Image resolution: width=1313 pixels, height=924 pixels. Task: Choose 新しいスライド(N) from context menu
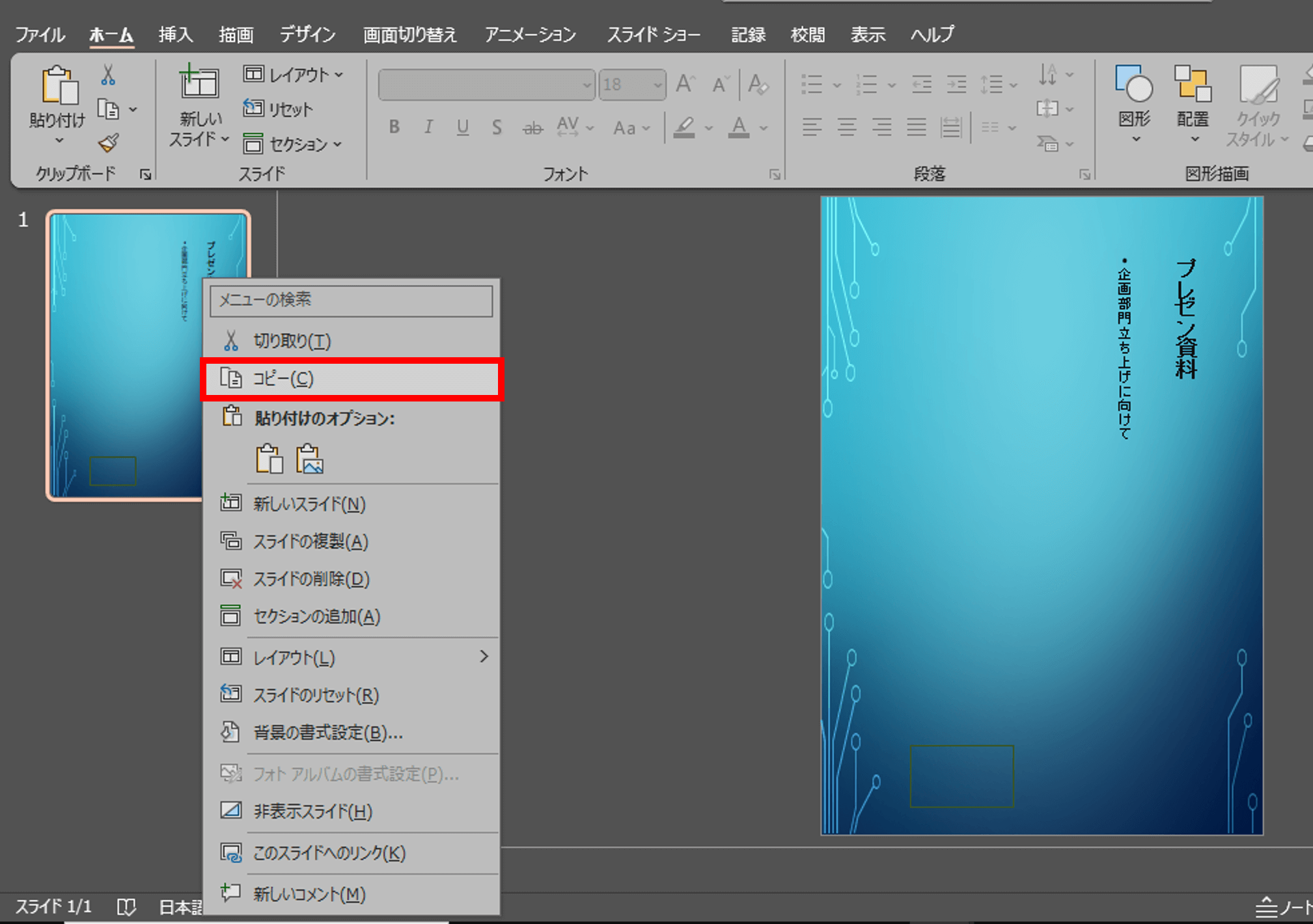point(352,504)
